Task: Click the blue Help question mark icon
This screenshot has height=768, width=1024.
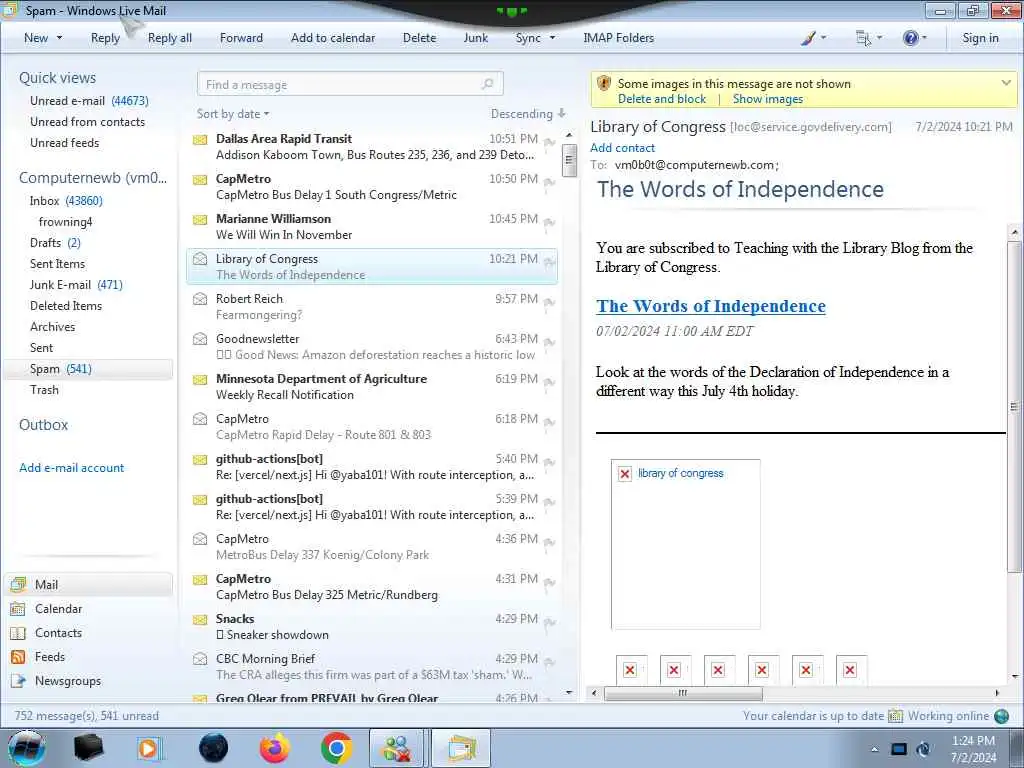Action: tap(910, 38)
